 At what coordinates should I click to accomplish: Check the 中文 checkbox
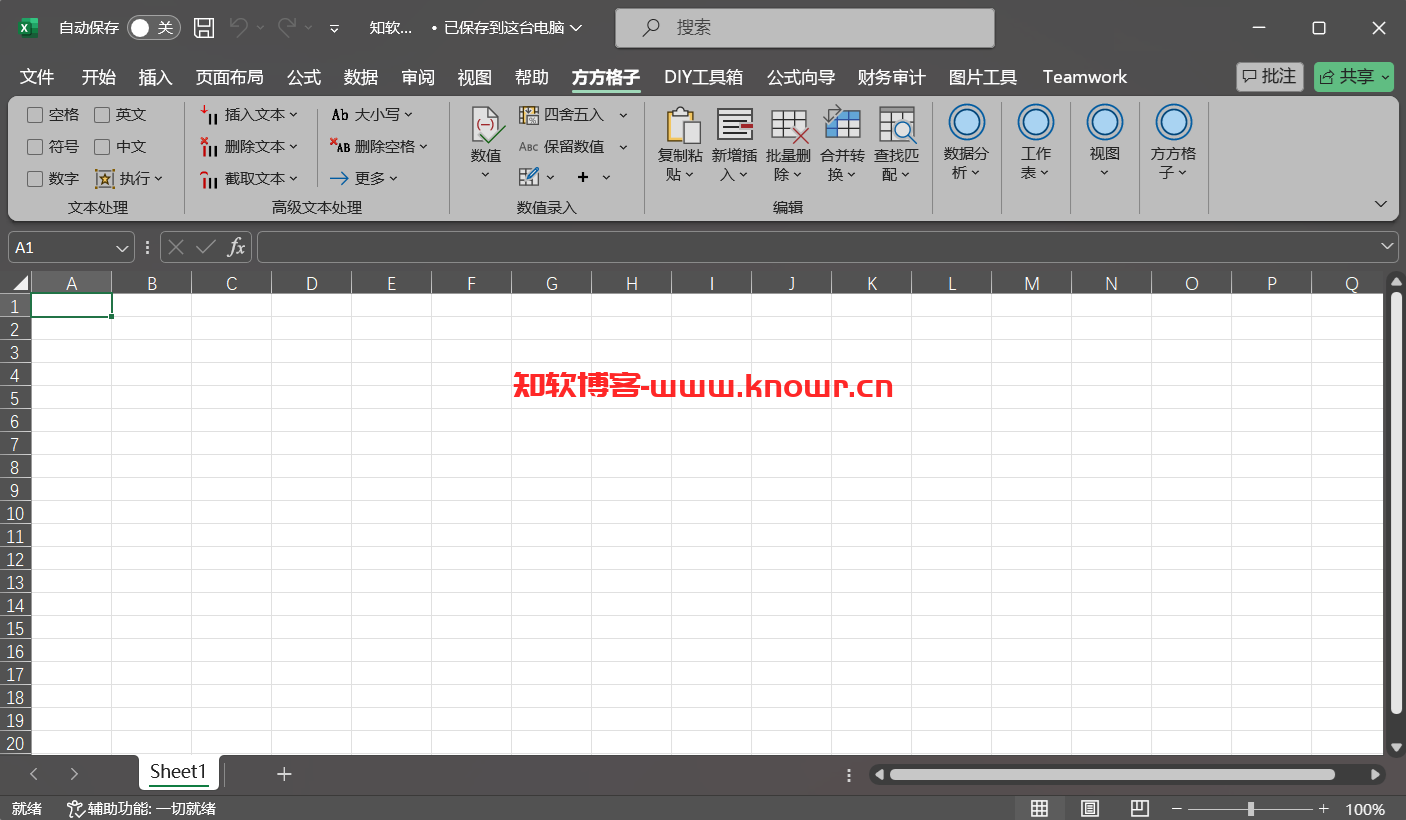pyautogui.click(x=102, y=147)
